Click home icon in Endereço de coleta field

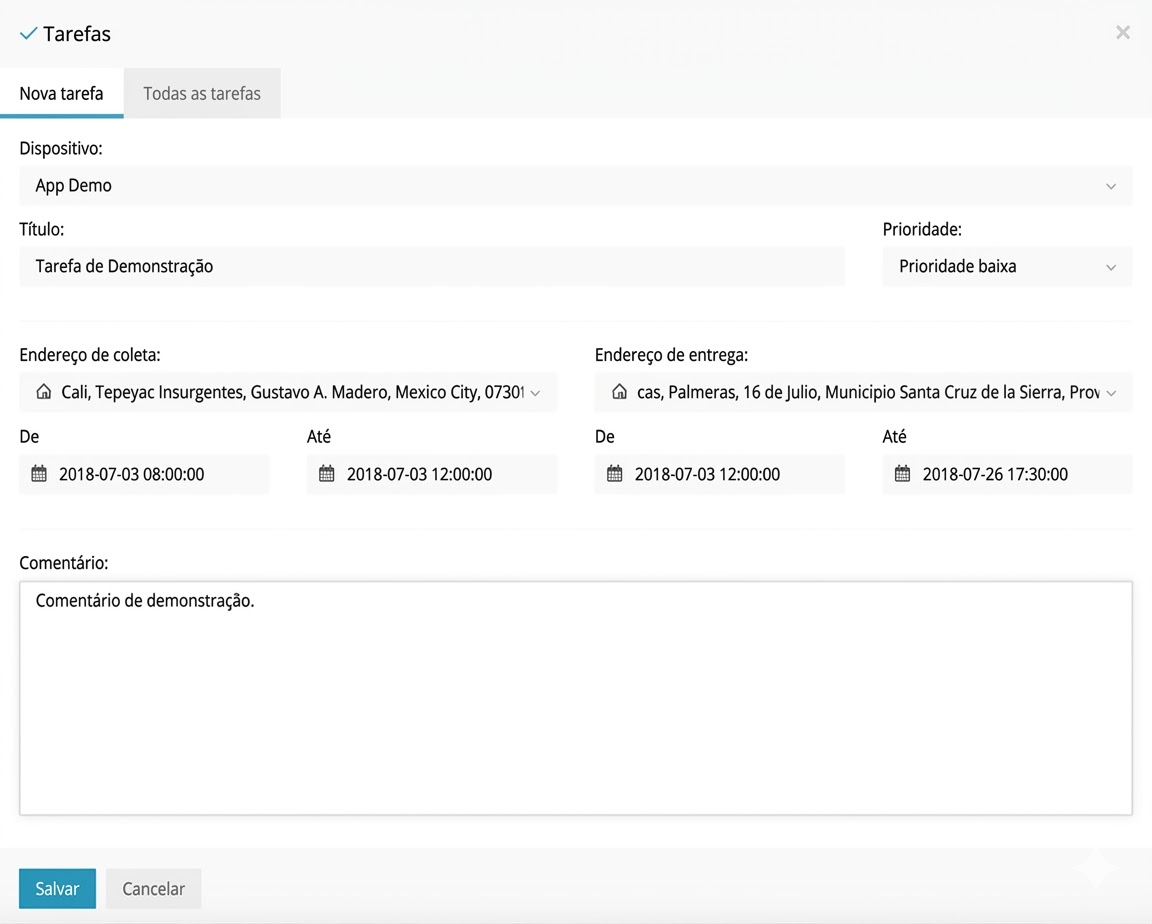point(43,393)
